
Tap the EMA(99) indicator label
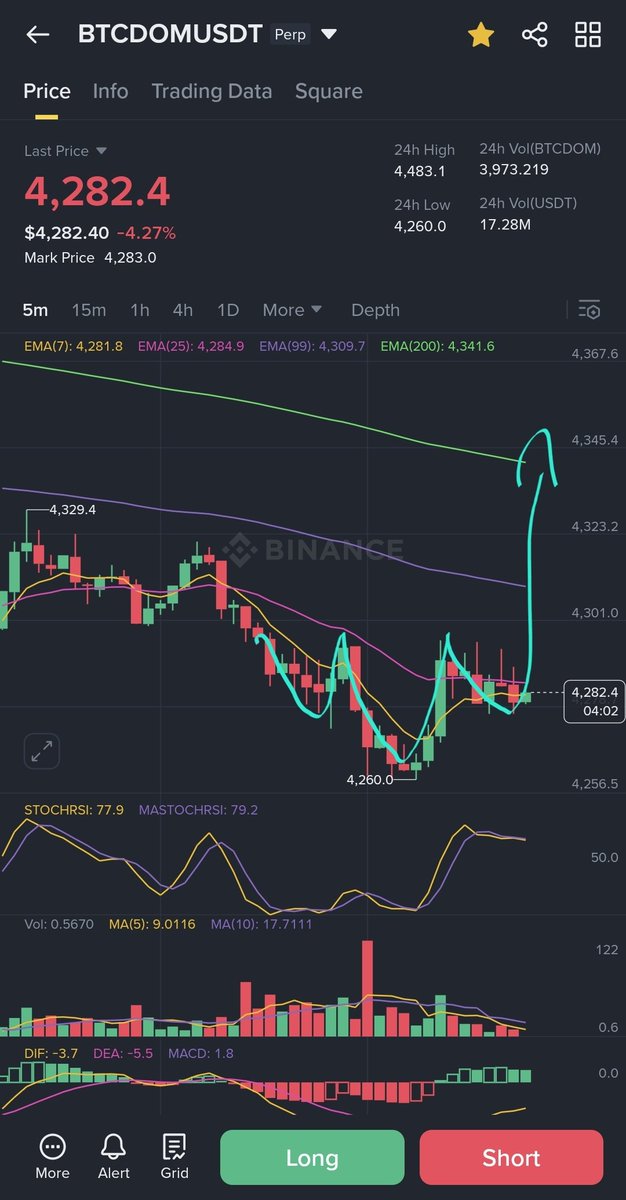[312, 346]
